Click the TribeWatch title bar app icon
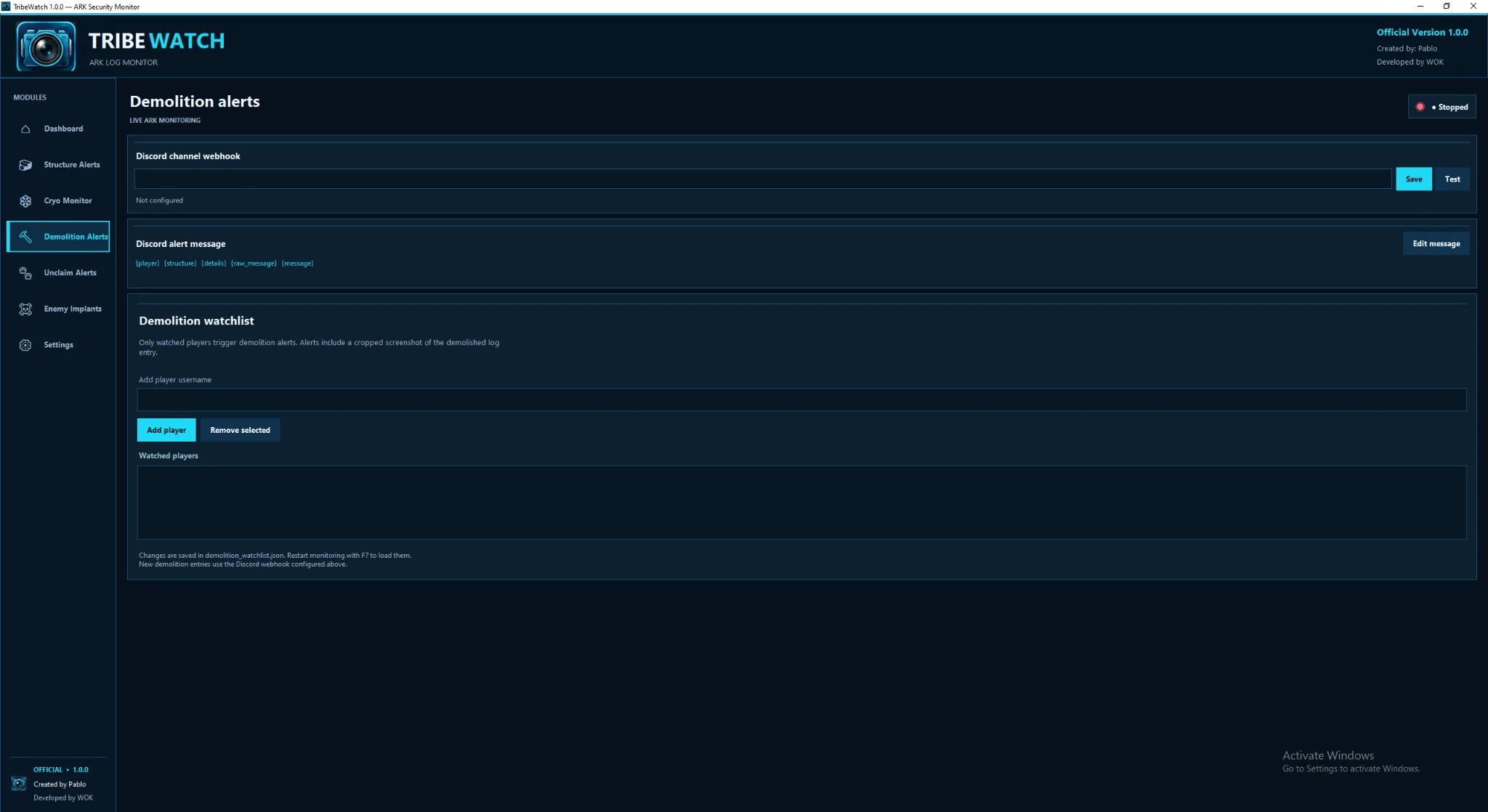1488x812 pixels. coord(6,7)
